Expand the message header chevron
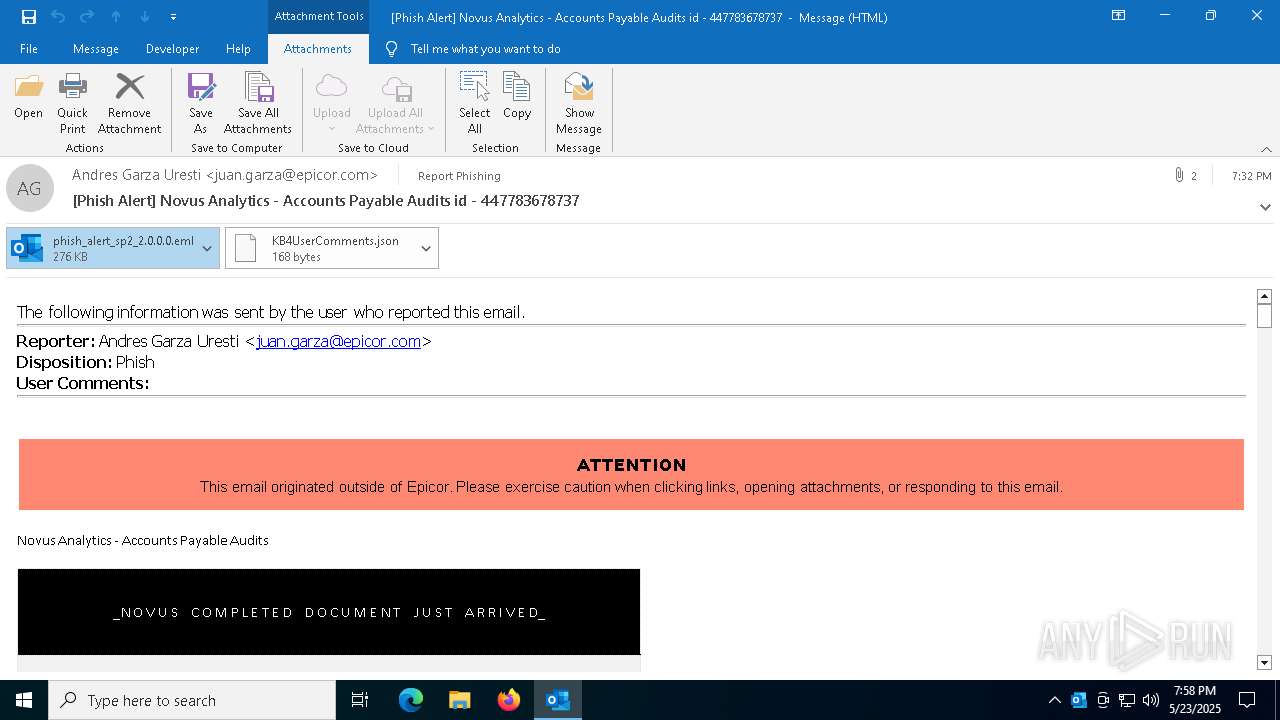The height and width of the screenshot is (720, 1280). coord(1265,207)
